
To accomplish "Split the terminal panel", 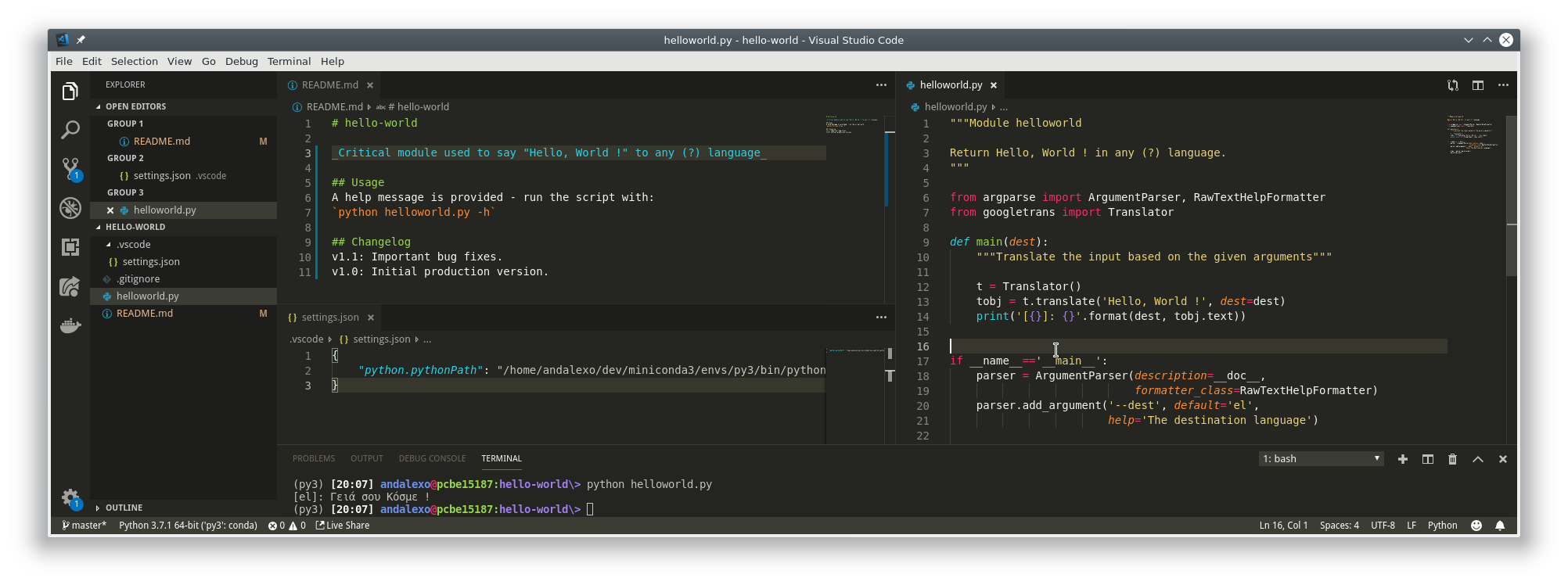I will (x=1428, y=459).
